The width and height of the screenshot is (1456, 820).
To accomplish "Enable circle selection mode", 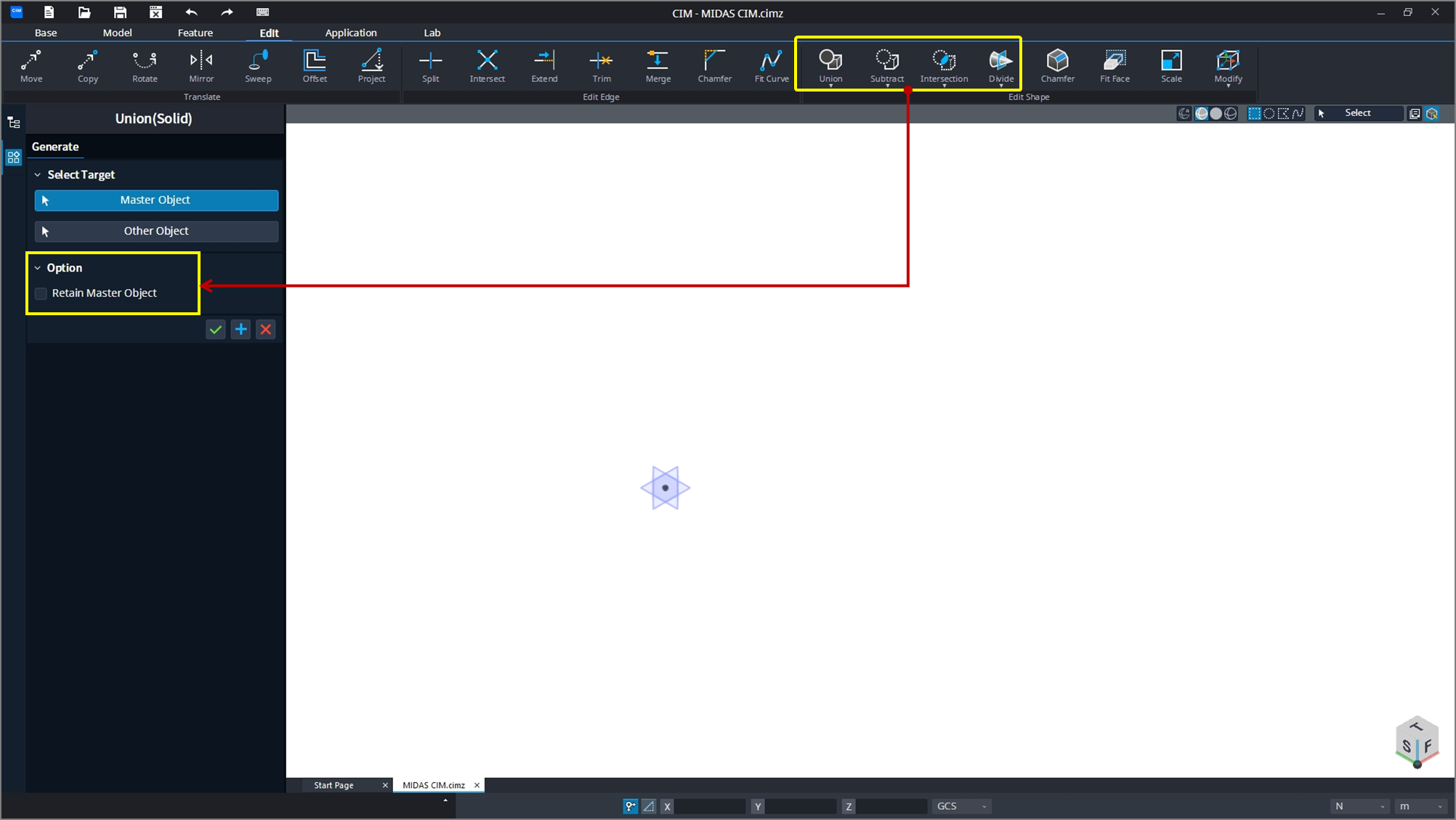I will (x=1269, y=113).
